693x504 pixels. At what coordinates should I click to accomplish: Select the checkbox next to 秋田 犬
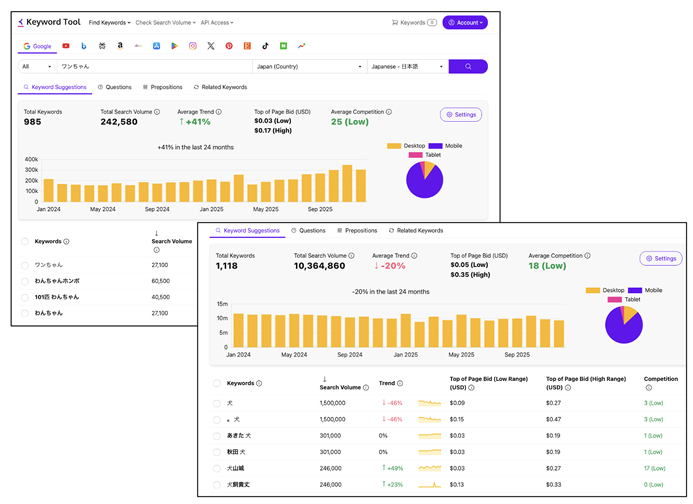(216, 452)
